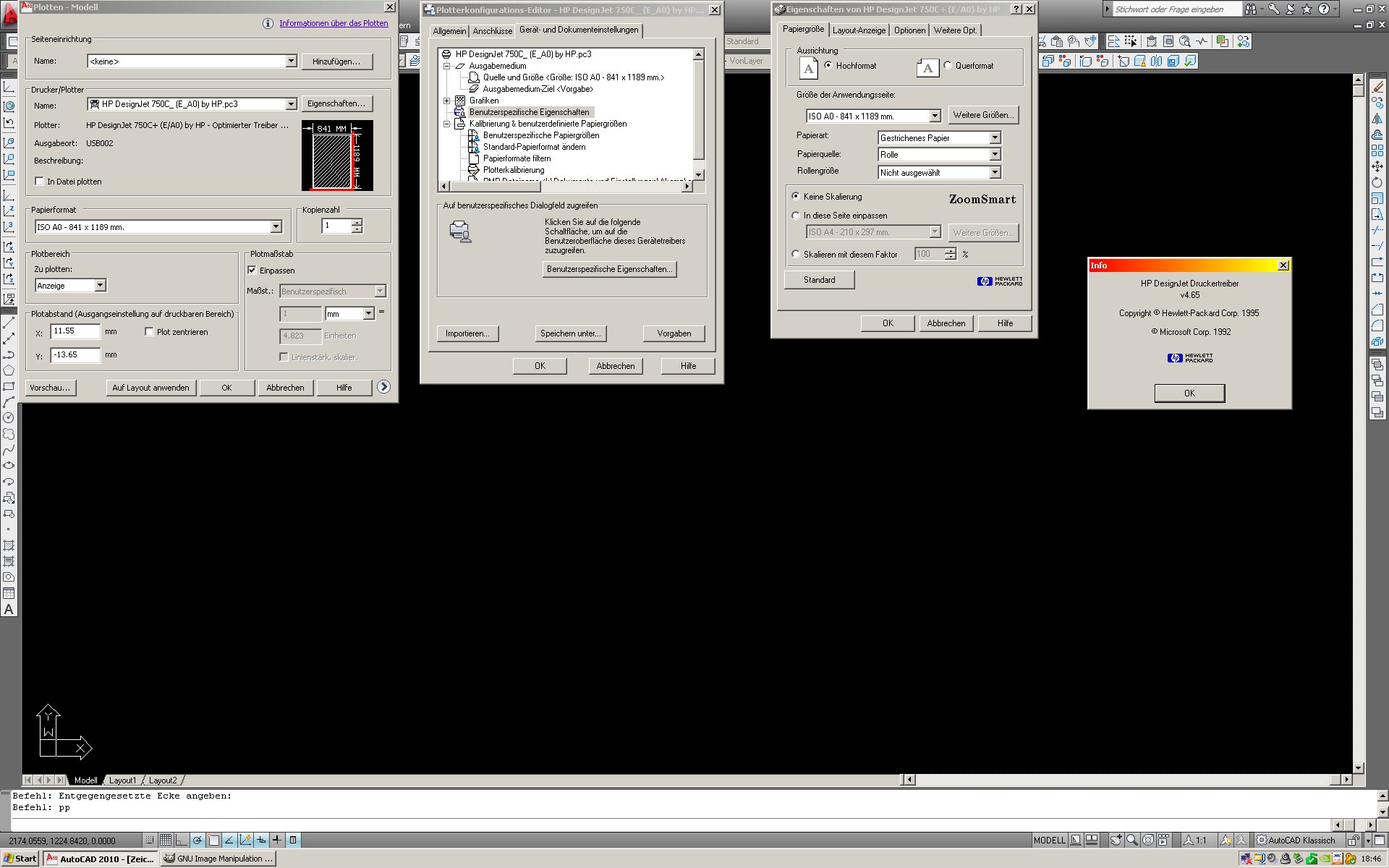Open the 'Zu plotten' Anzeige dropdown

101,286
